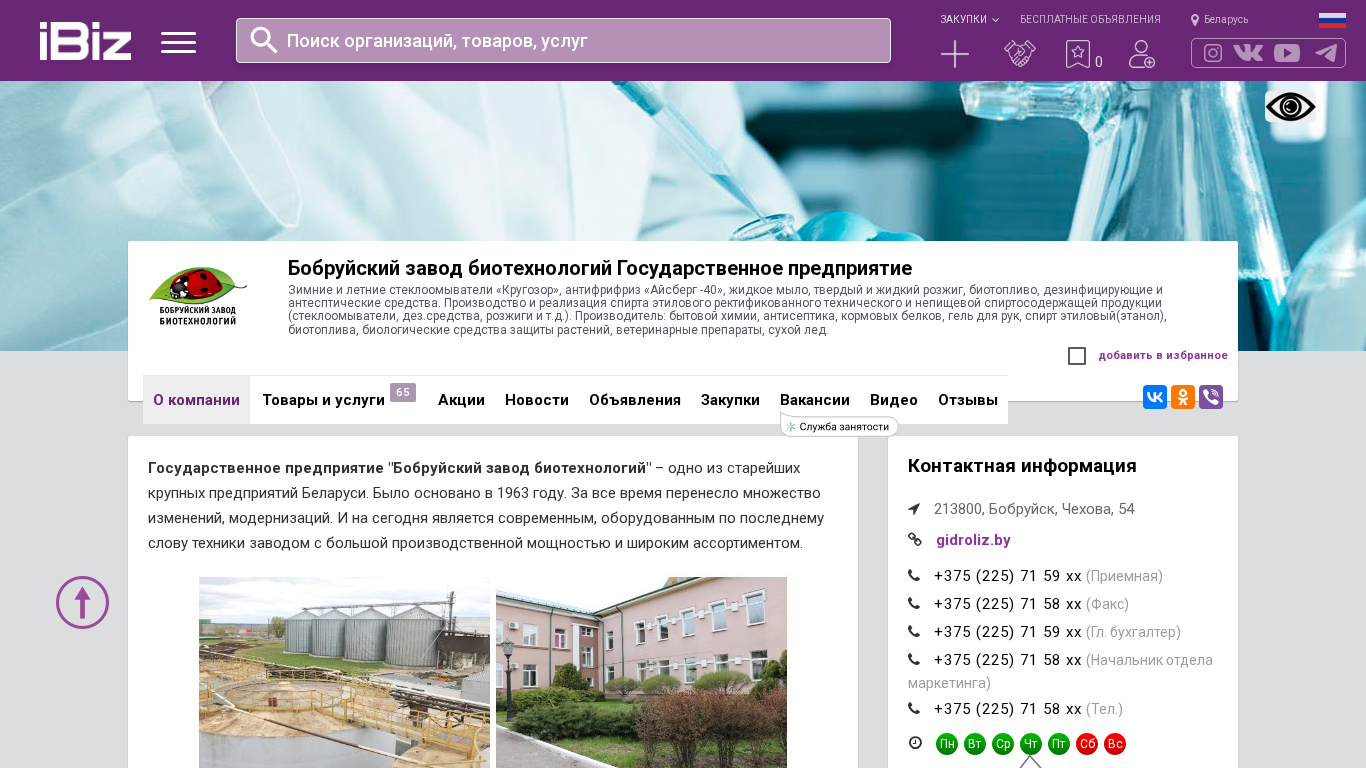Visit gidroliz.by website link

[973, 540]
